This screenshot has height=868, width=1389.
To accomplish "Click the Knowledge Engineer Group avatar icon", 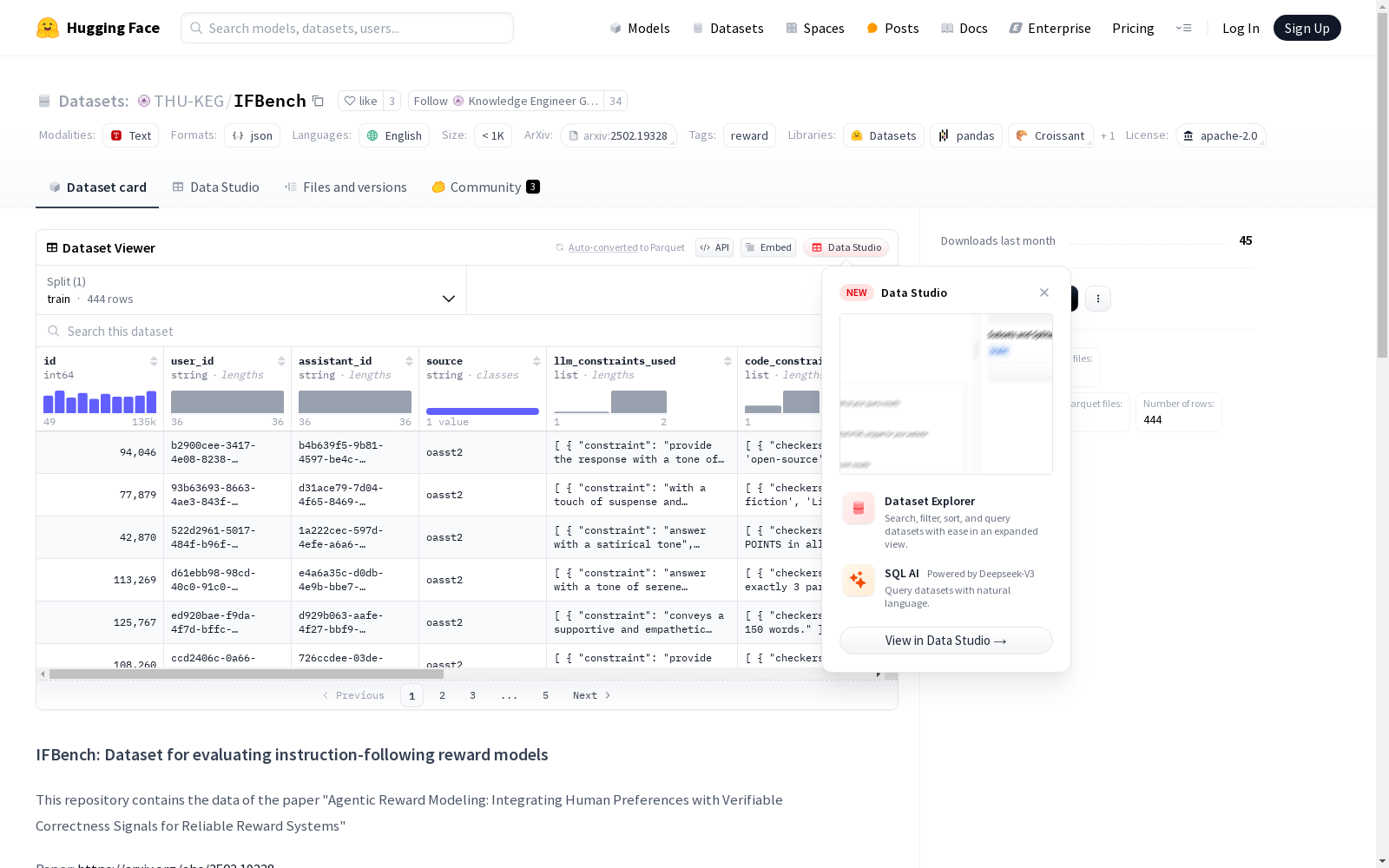I will point(458,101).
